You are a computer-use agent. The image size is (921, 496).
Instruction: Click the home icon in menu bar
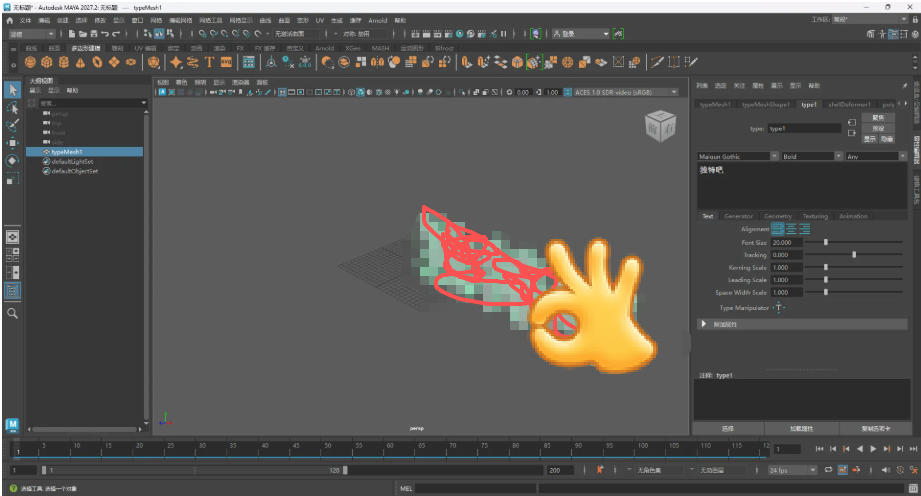(9, 20)
